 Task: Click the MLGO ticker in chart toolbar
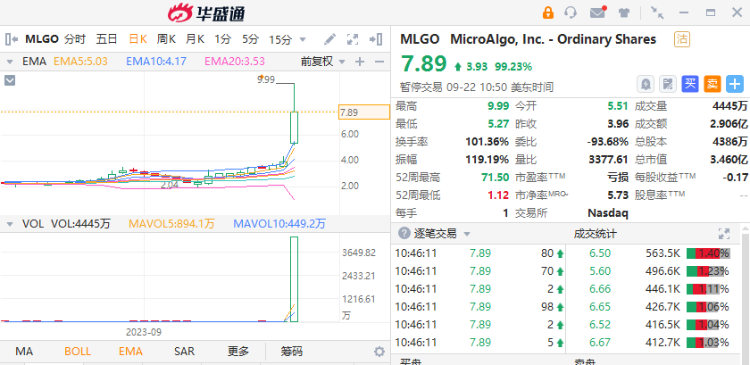42,39
